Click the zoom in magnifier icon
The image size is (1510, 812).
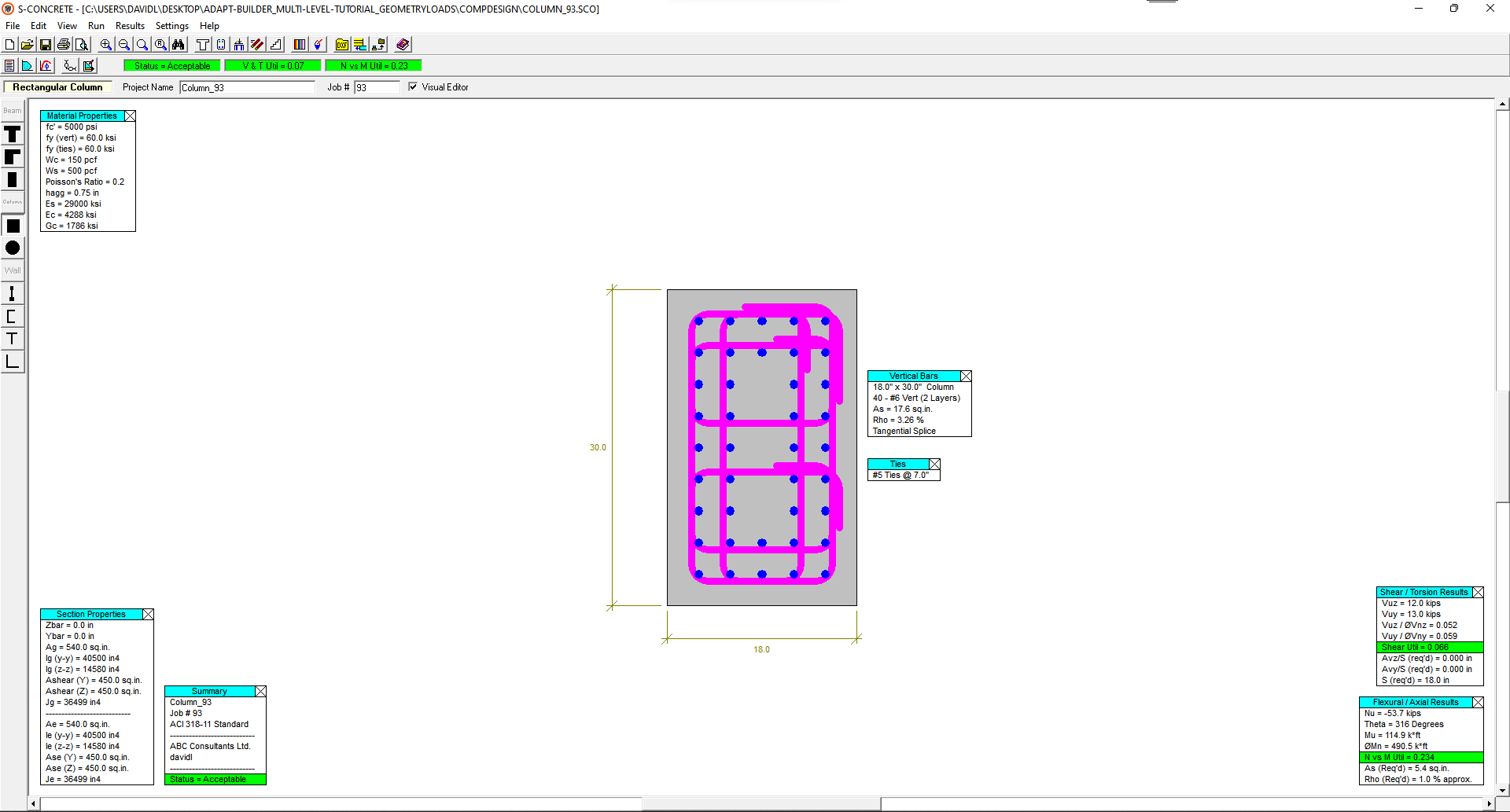point(105,45)
